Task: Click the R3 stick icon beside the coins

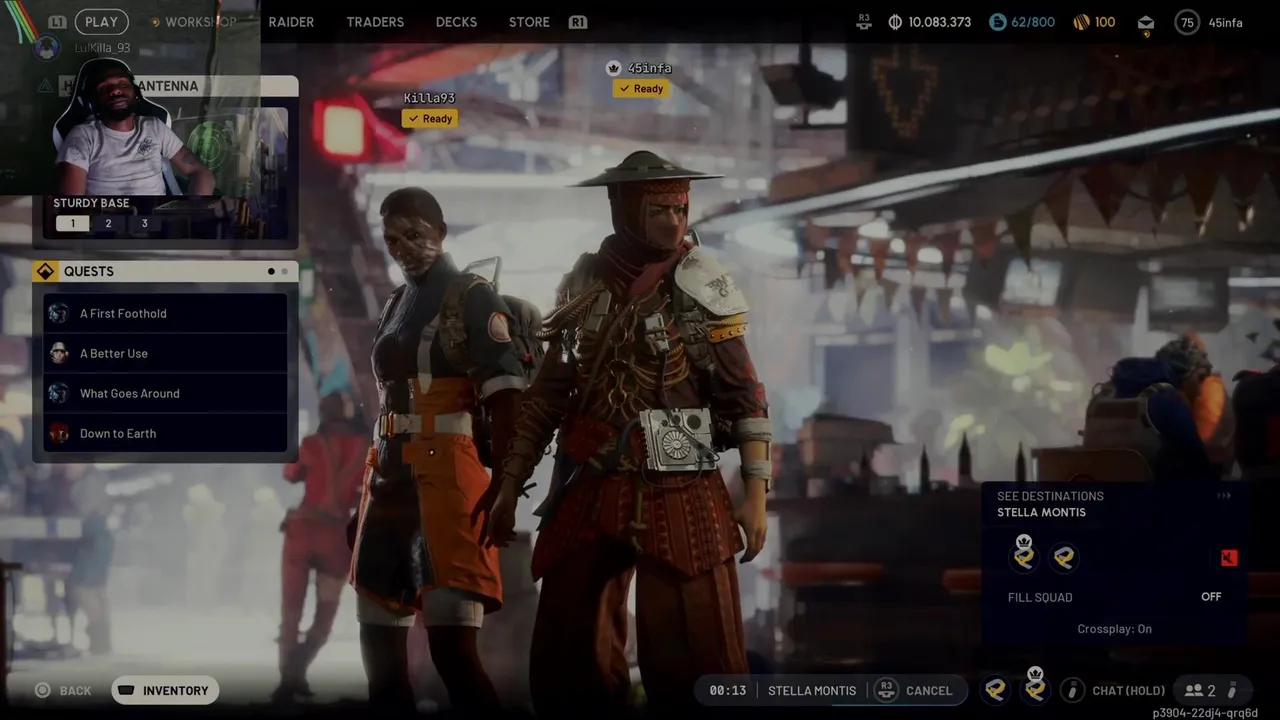Action: point(865,22)
